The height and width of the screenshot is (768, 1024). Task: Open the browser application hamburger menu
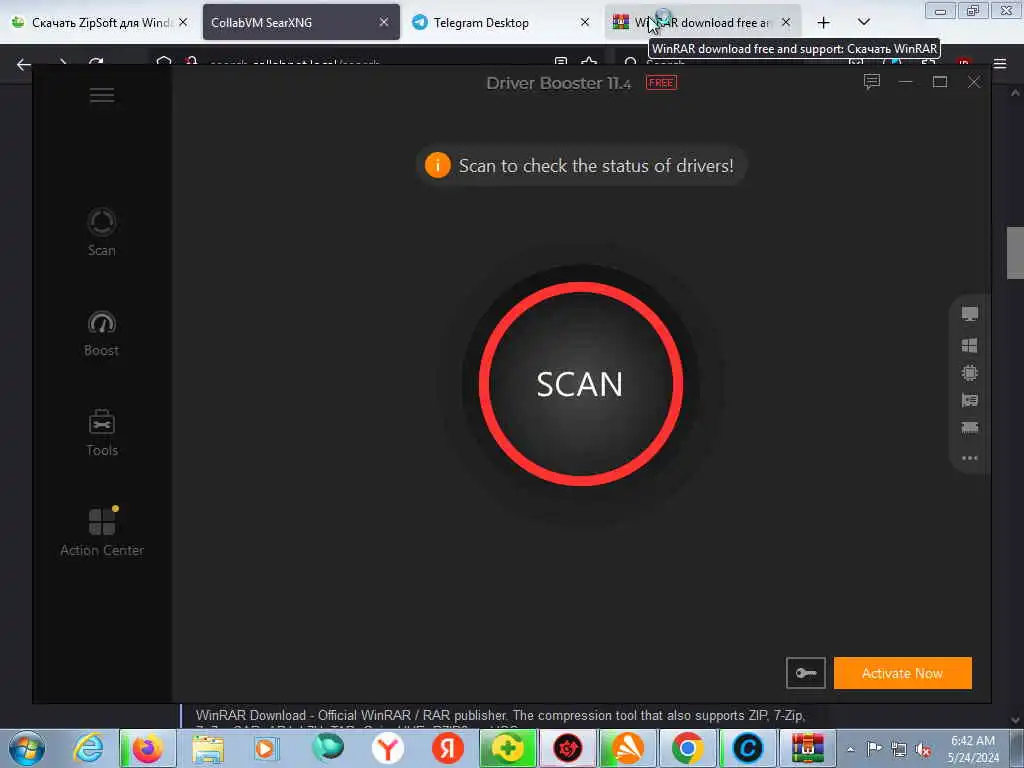[1000, 64]
